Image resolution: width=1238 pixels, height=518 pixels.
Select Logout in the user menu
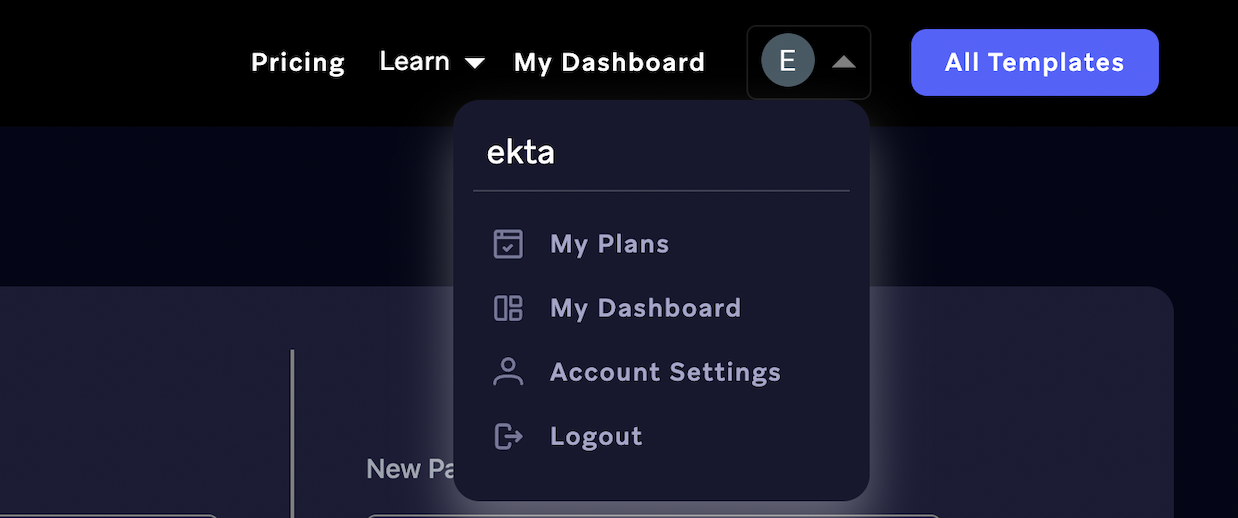[x=596, y=436]
